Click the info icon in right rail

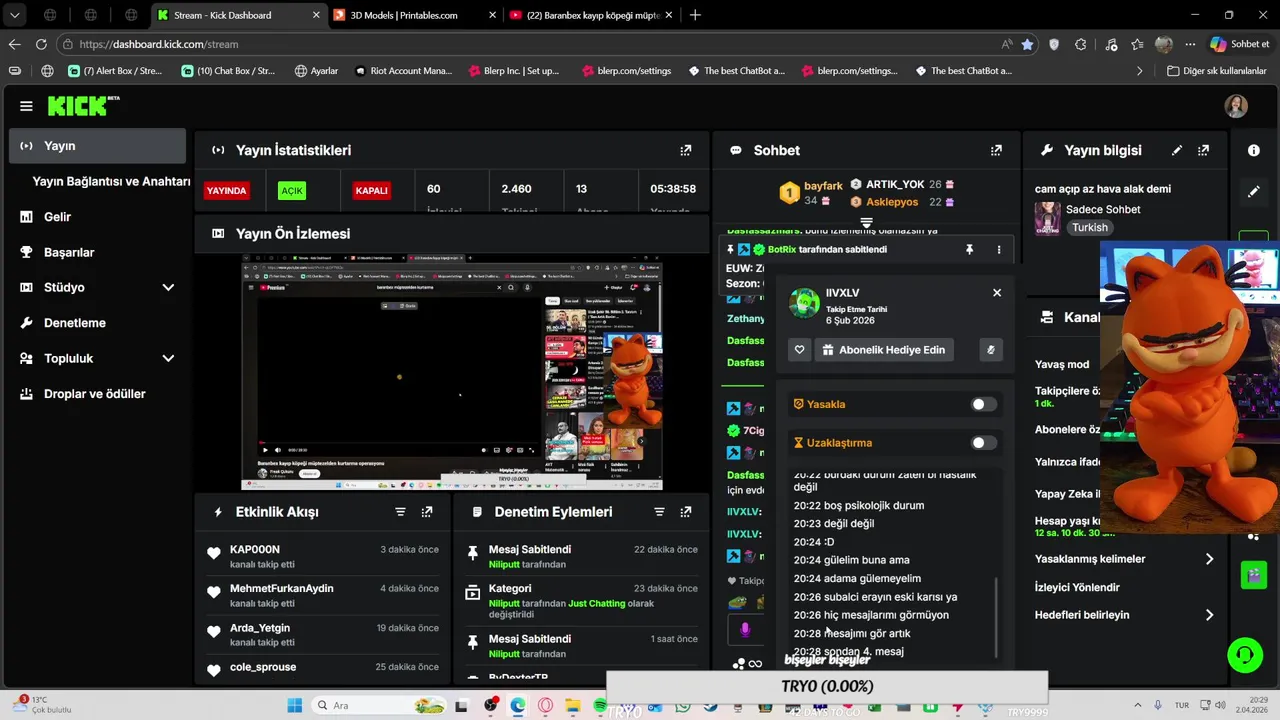1254,150
